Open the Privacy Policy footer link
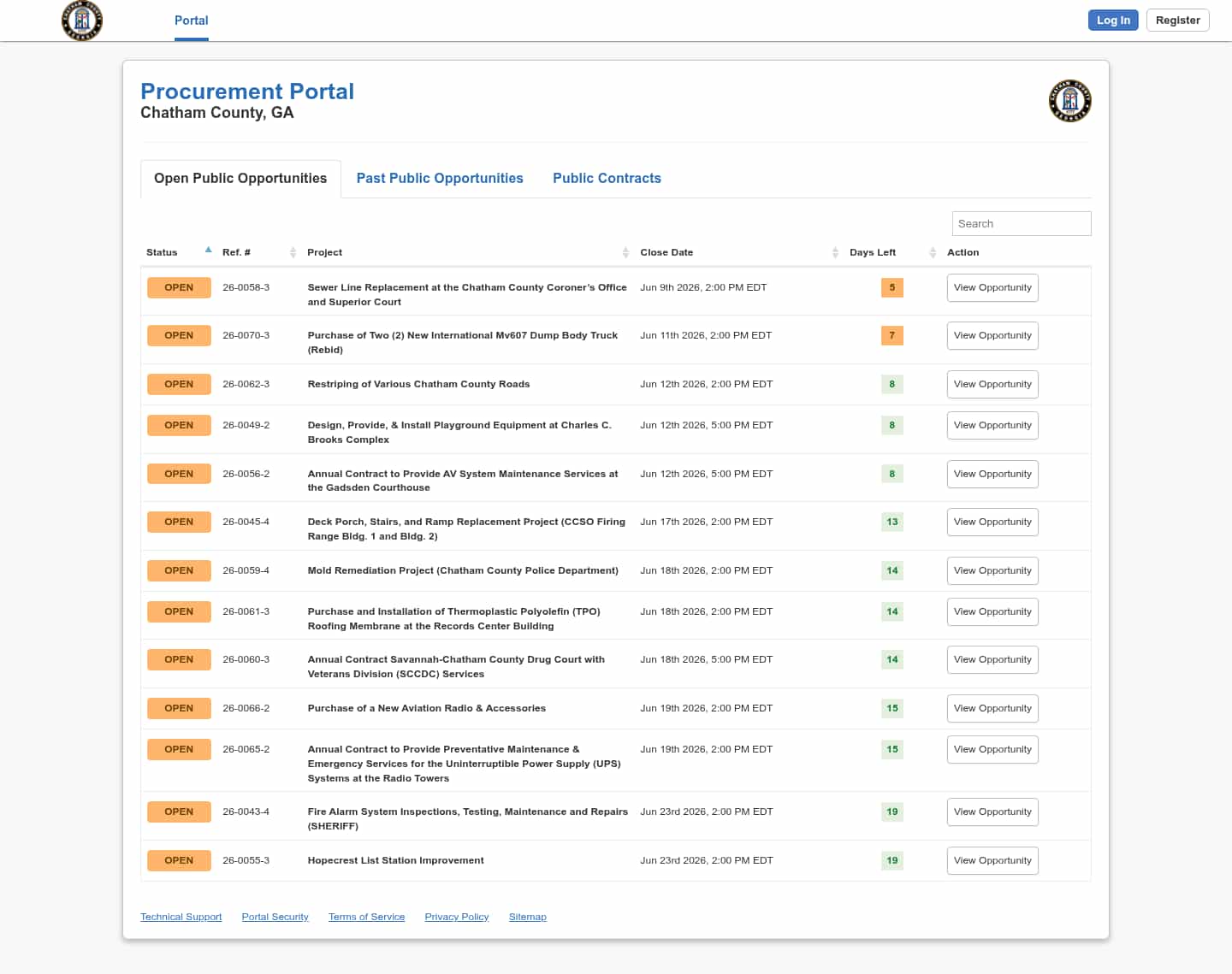Screen dimensions: 1232x974 pyautogui.click(x=457, y=917)
